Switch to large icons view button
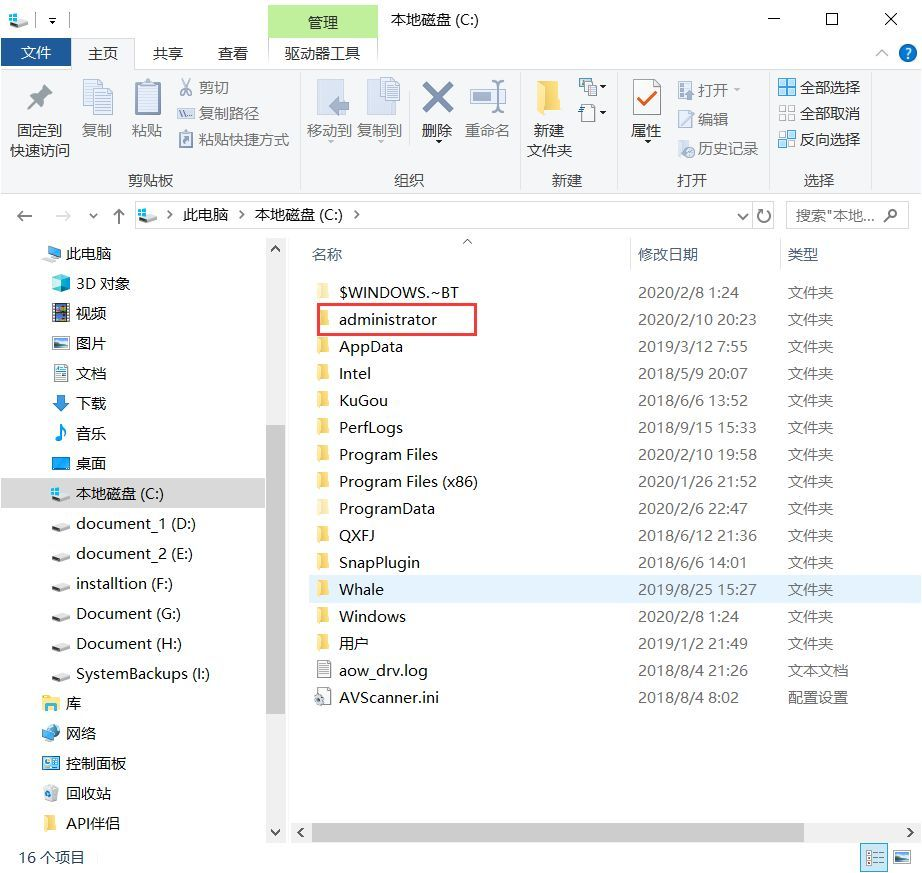922x873 pixels. point(902,857)
